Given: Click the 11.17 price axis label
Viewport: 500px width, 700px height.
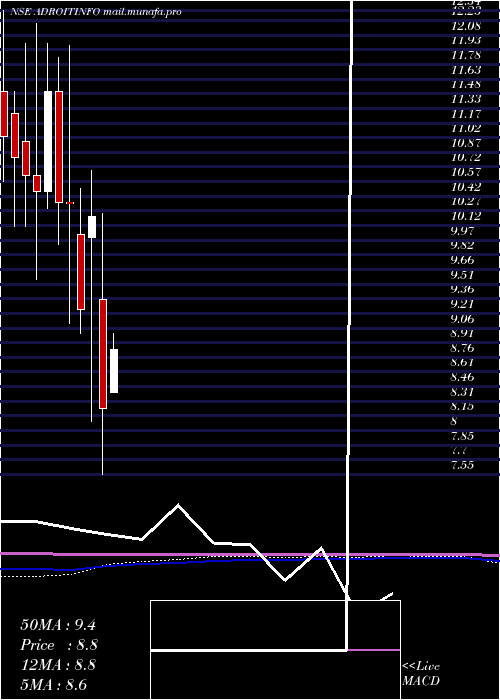Looking at the screenshot, I should pos(466,114).
